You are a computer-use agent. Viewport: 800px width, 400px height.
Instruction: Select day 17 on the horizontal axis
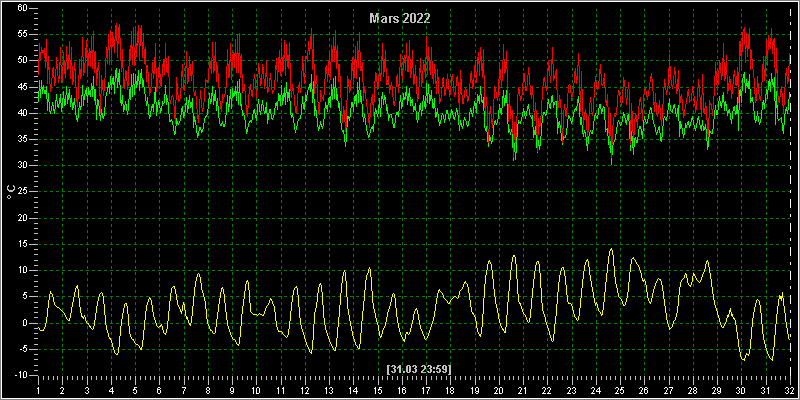(426, 390)
